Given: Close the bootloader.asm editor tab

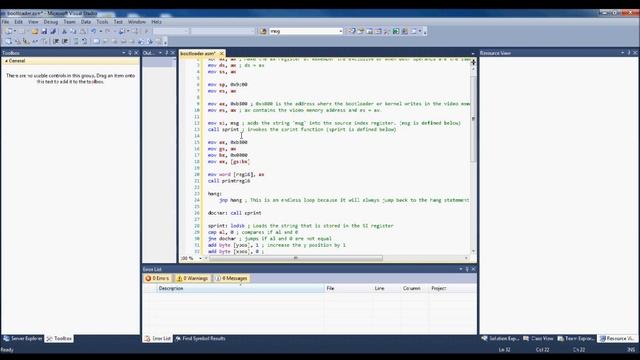Looking at the screenshot, I should [222, 53].
